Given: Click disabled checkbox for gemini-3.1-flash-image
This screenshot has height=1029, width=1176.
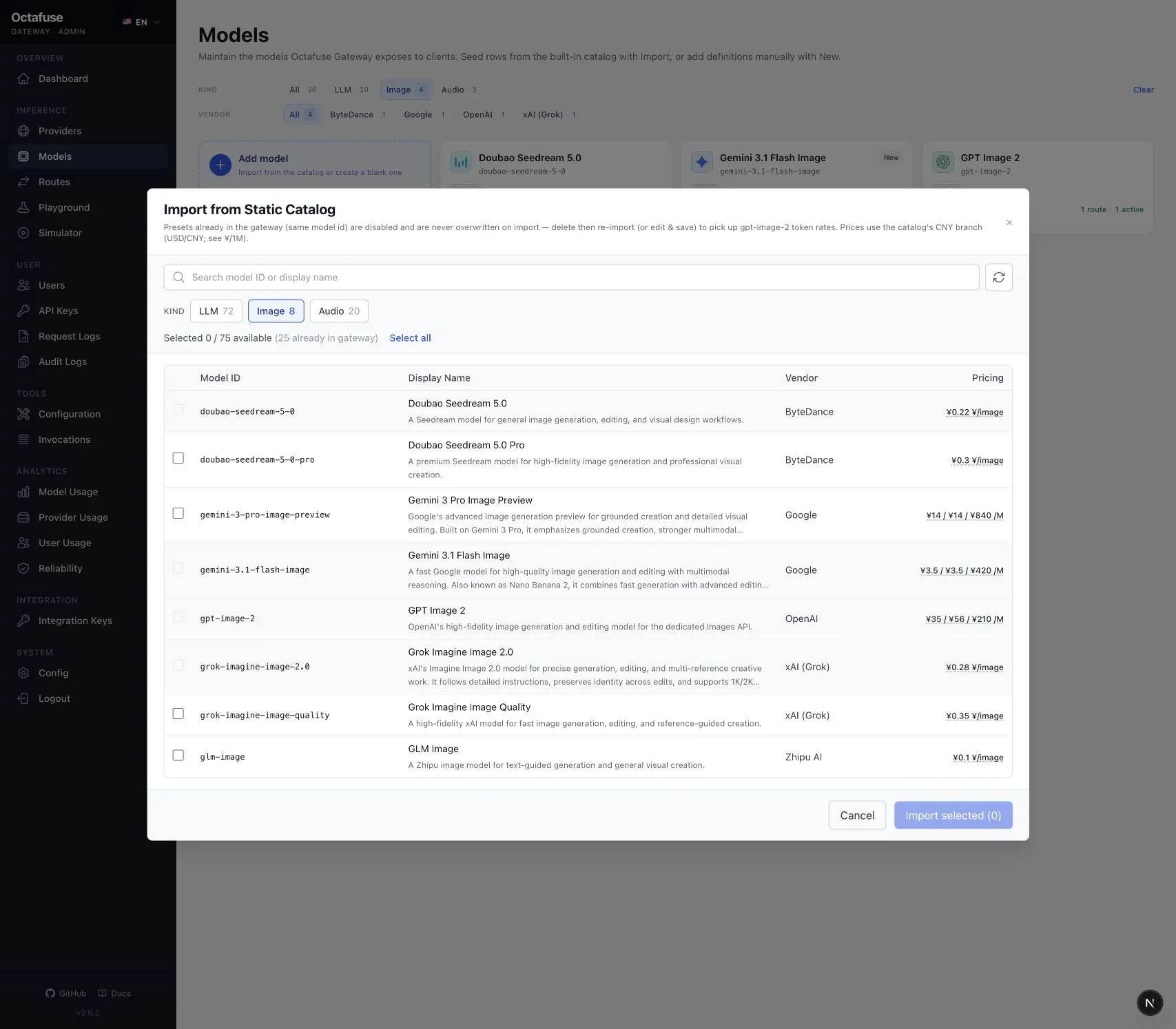Looking at the screenshot, I should pos(178,569).
